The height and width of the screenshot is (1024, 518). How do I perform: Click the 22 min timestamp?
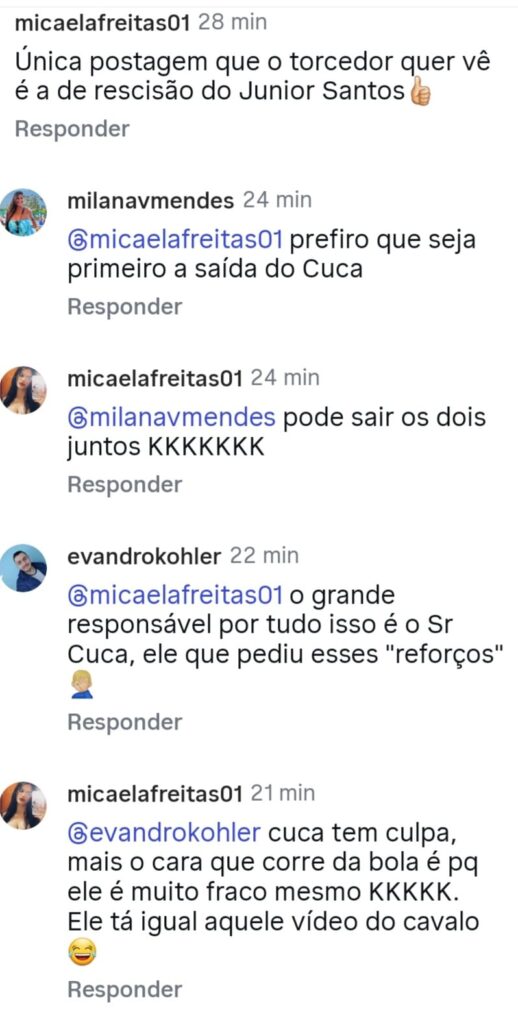click(263, 556)
